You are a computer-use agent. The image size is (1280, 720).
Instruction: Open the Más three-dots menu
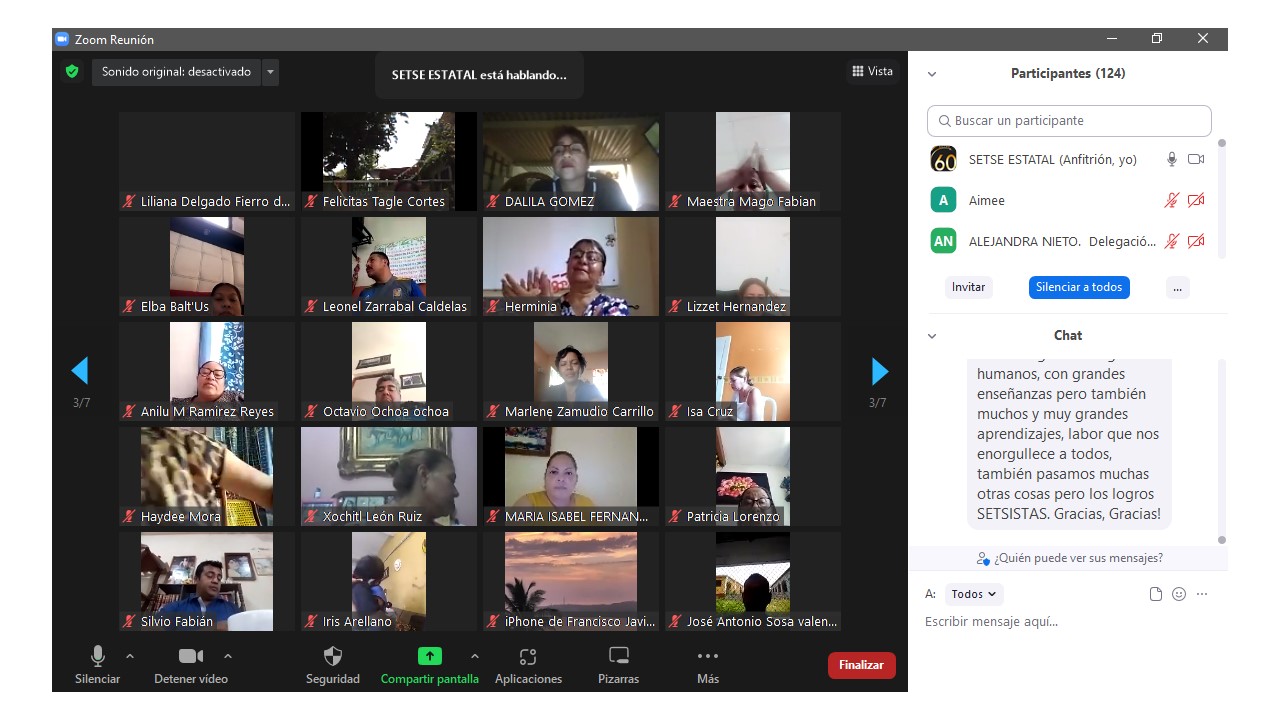tap(707, 657)
